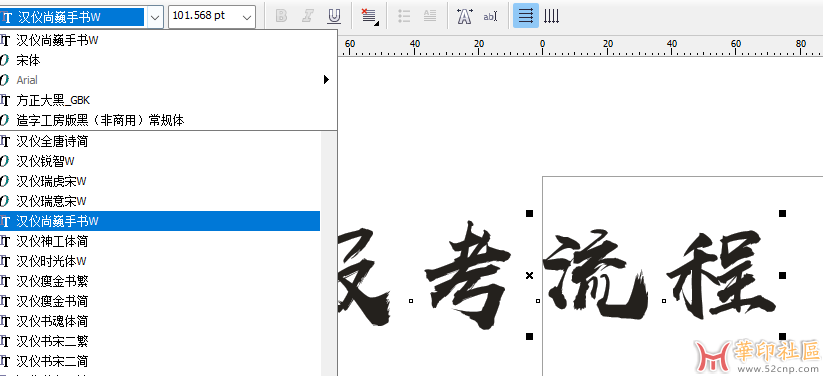Click the top-left selection handle above 流
This screenshot has height=376, width=823.
pos(529,213)
